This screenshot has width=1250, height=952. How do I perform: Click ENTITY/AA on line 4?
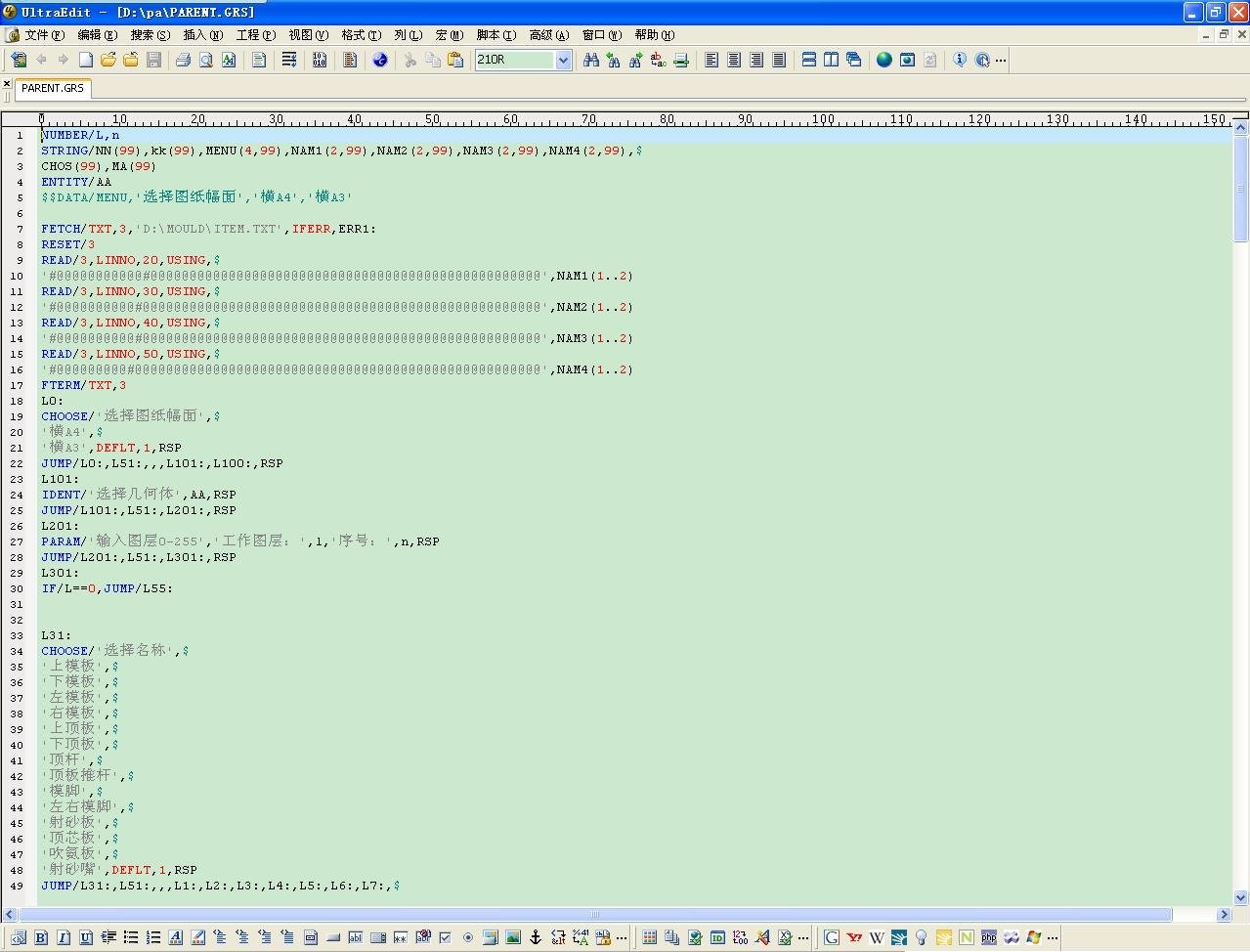(76, 182)
